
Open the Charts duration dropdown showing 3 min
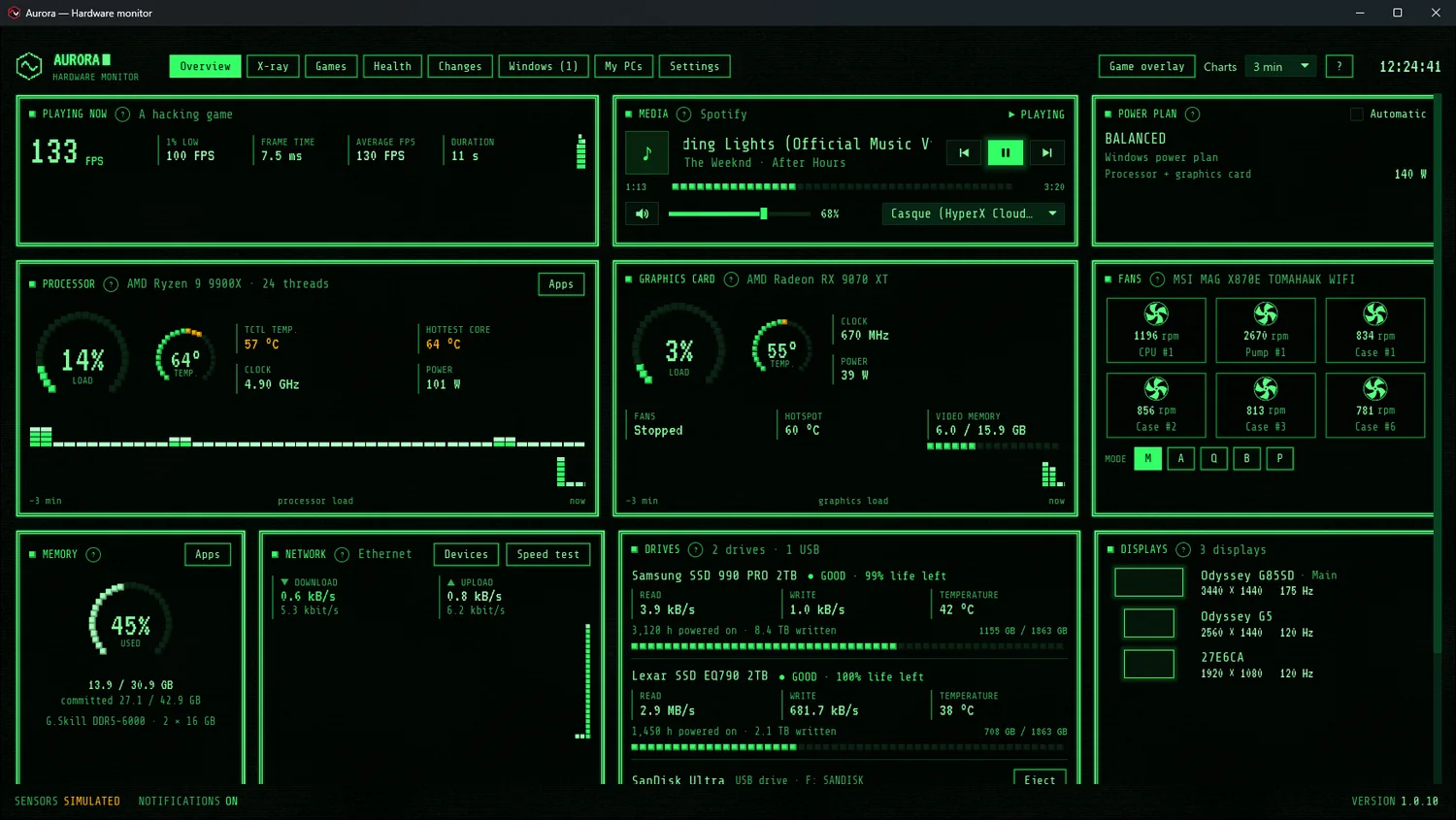pos(1280,66)
